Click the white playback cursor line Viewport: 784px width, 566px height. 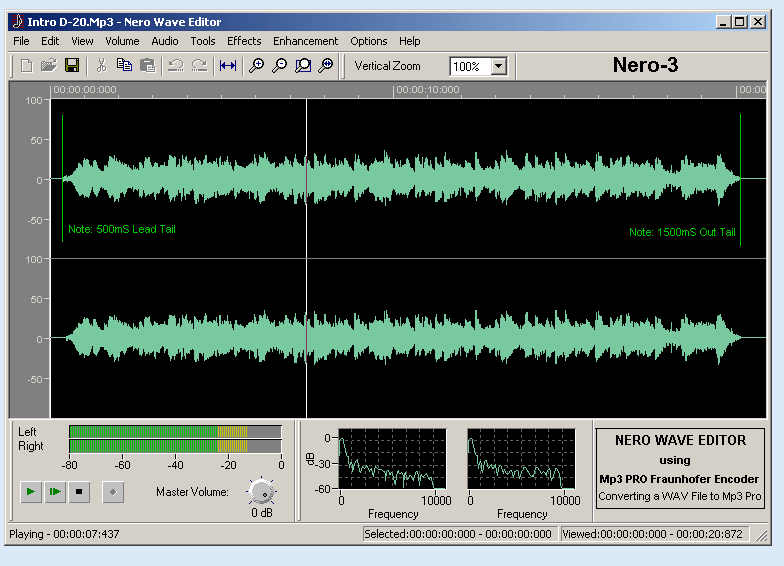pyautogui.click(x=306, y=258)
